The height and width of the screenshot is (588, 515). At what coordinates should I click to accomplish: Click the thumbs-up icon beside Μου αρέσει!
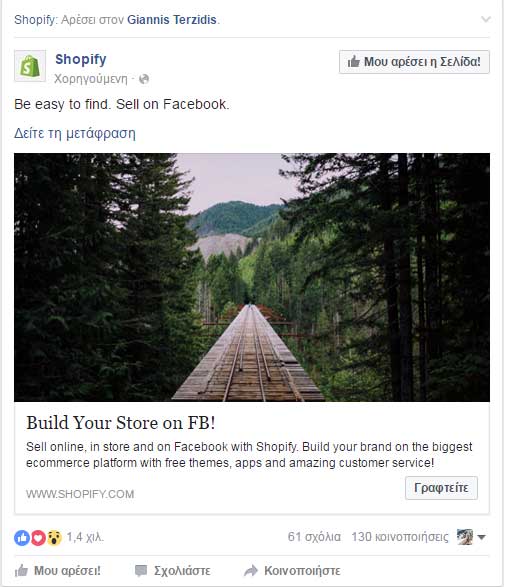pyautogui.click(x=21, y=571)
